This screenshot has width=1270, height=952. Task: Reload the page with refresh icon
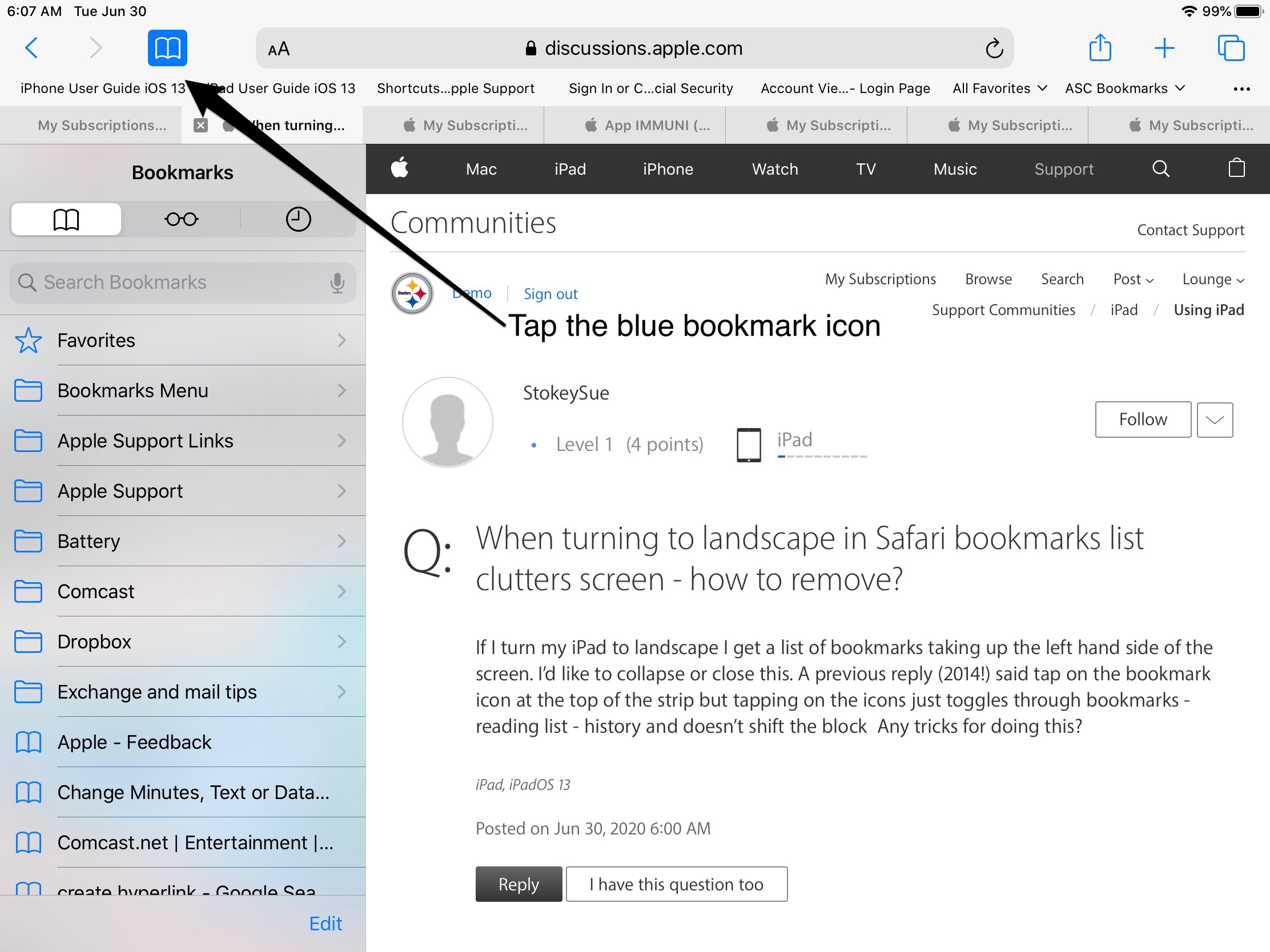click(x=994, y=49)
